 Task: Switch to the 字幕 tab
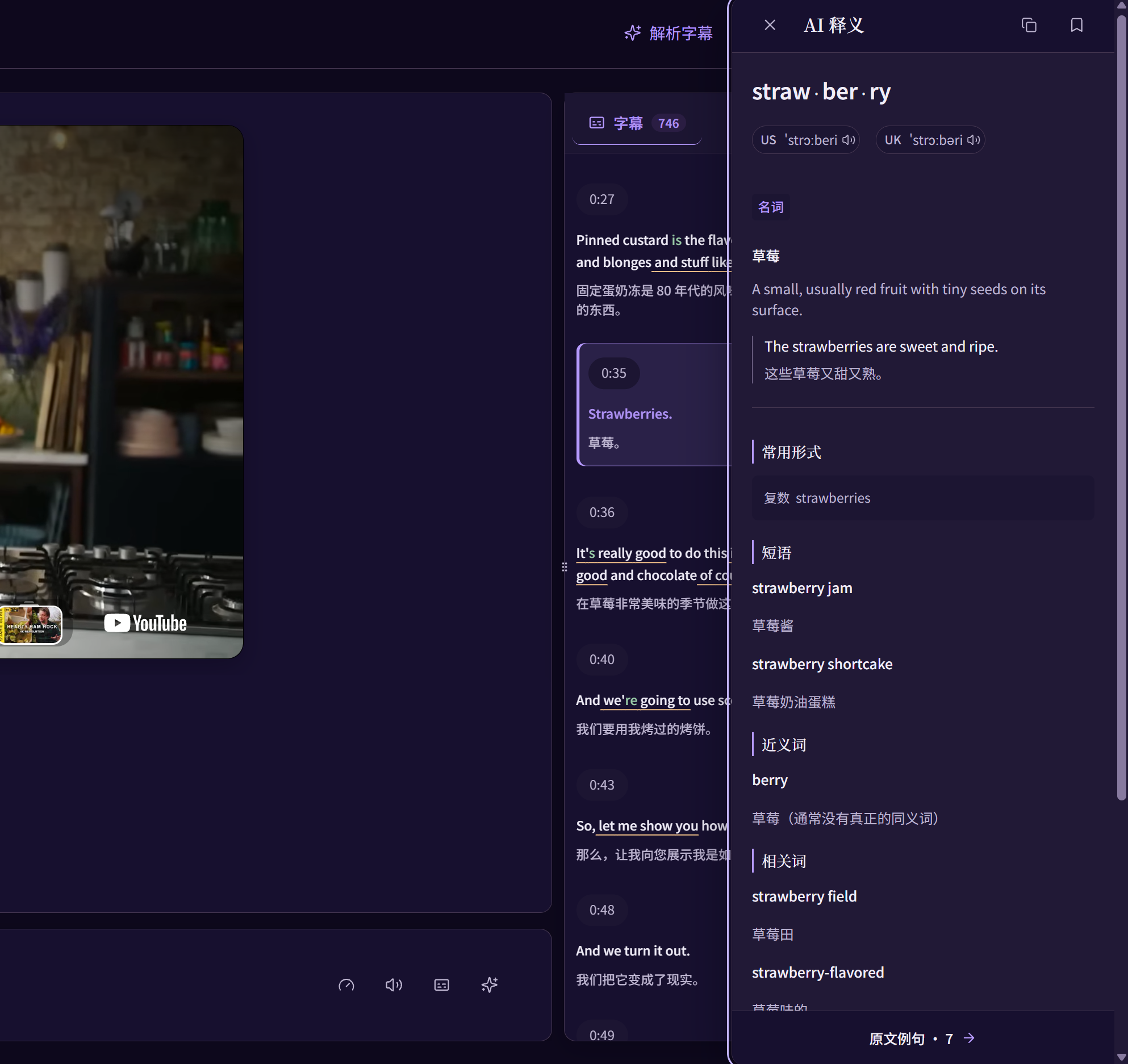(x=637, y=123)
